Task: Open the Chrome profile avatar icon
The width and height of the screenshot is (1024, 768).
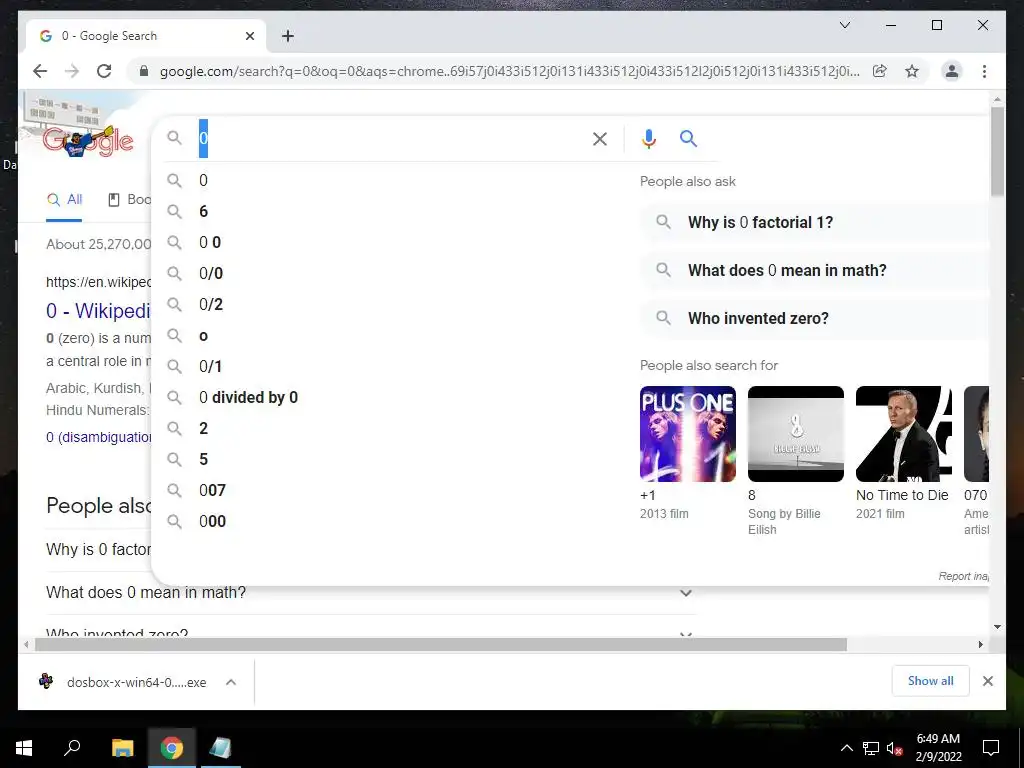Action: pyautogui.click(x=952, y=71)
